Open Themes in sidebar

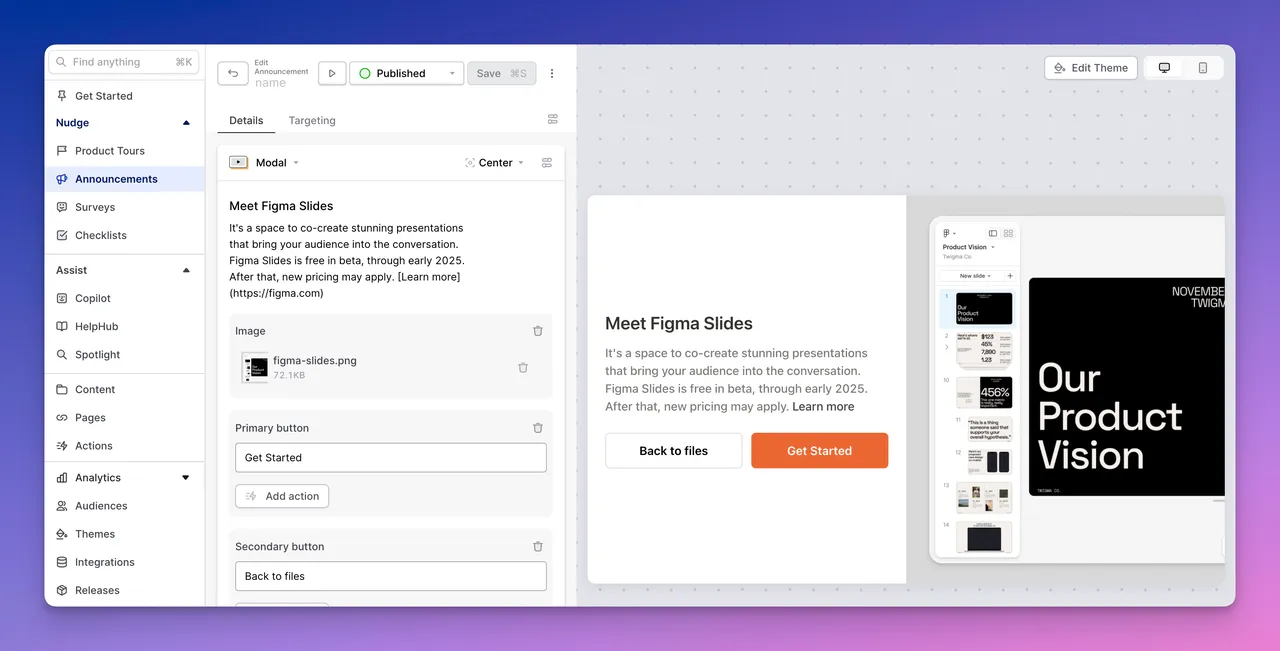(124, 534)
